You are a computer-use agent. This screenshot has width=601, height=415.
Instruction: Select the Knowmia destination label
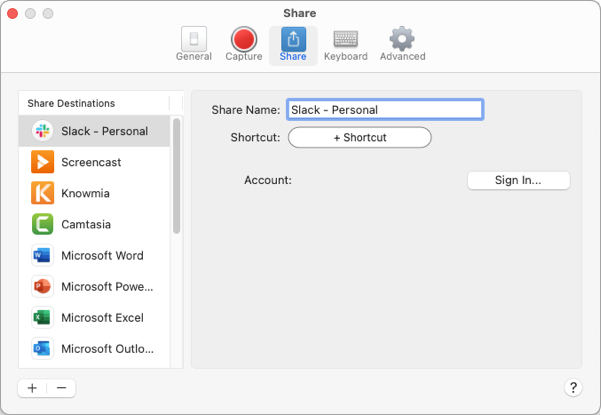(85, 193)
